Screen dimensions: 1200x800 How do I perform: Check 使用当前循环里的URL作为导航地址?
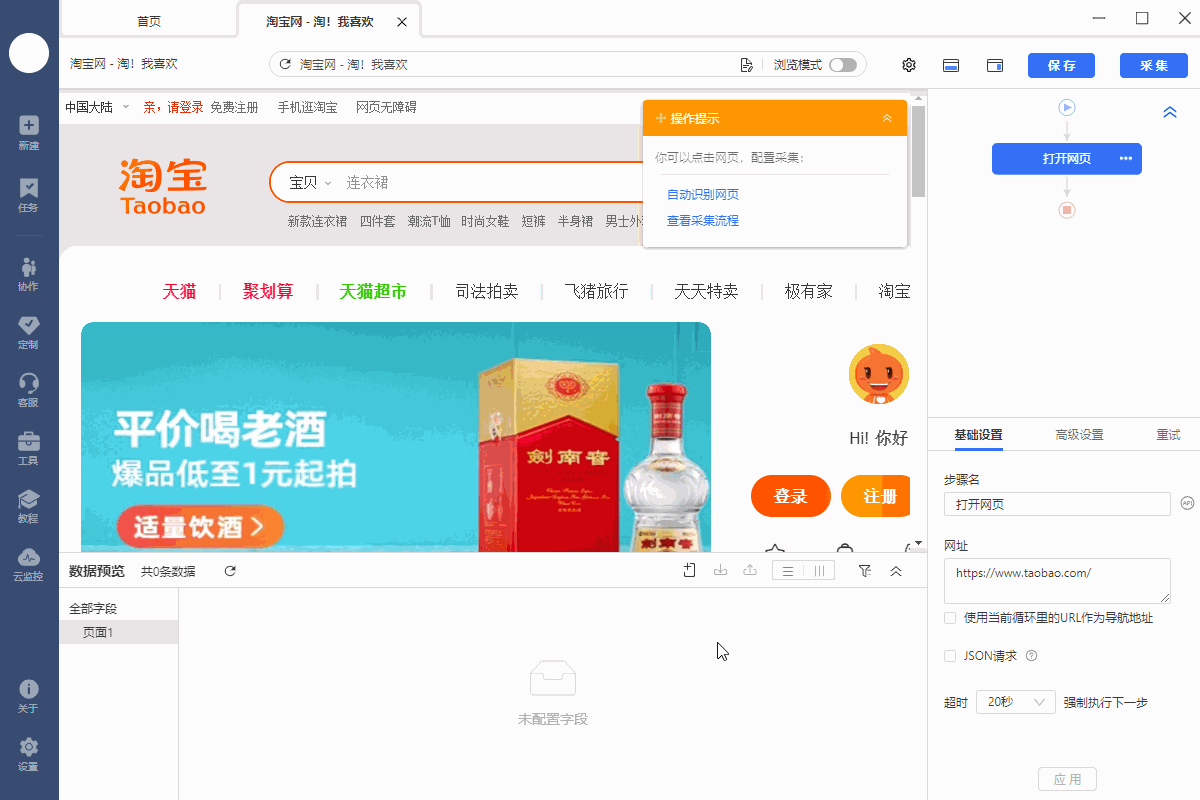coord(950,618)
